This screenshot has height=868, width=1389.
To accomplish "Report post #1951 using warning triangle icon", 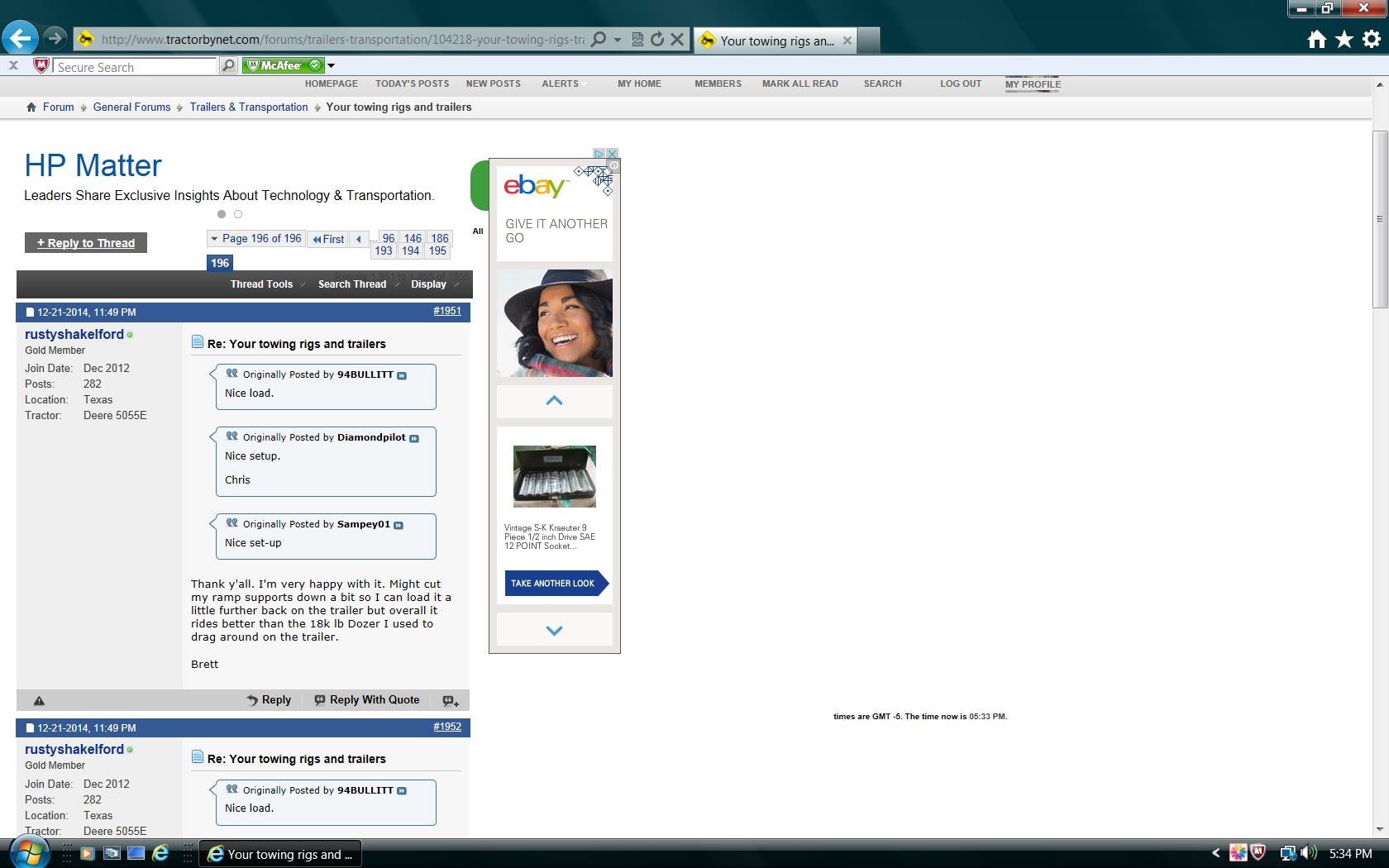I will click(x=39, y=700).
